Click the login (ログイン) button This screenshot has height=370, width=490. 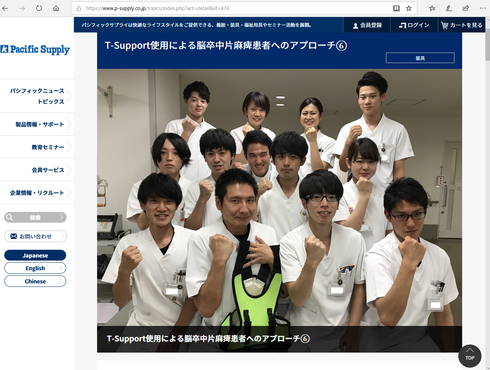[414, 25]
